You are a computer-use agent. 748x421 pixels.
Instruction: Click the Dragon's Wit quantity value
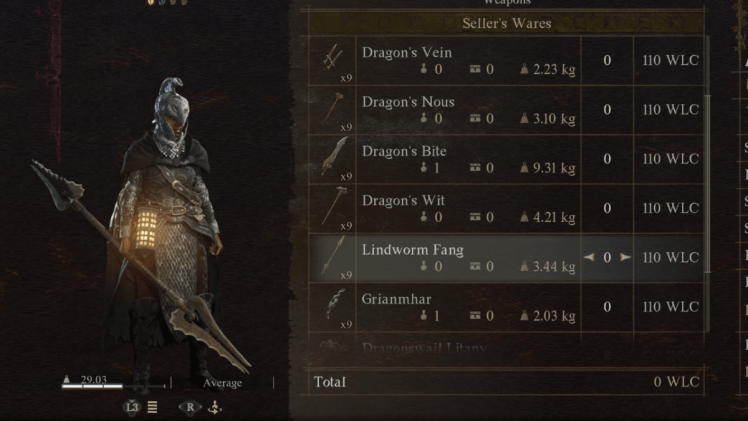coord(607,208)
